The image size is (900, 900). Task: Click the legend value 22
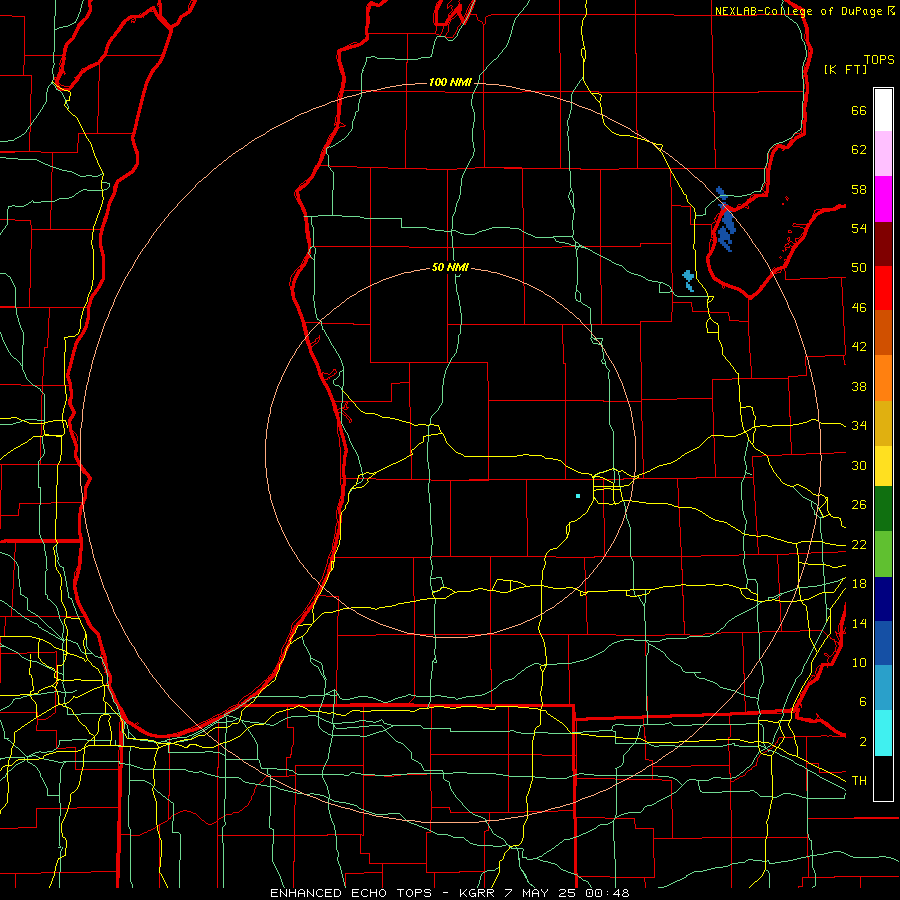pos(859,544)
